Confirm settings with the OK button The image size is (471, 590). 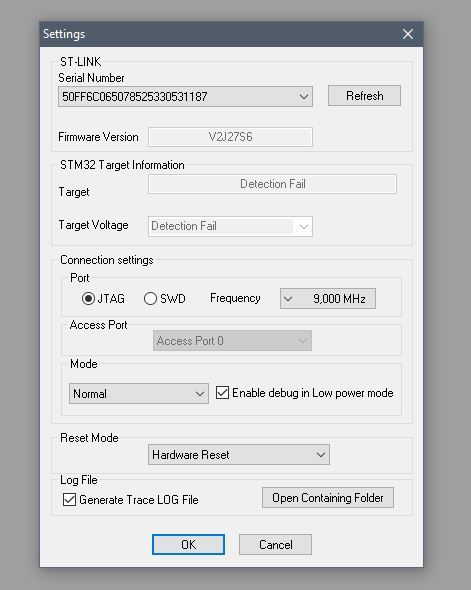point(188,544)
